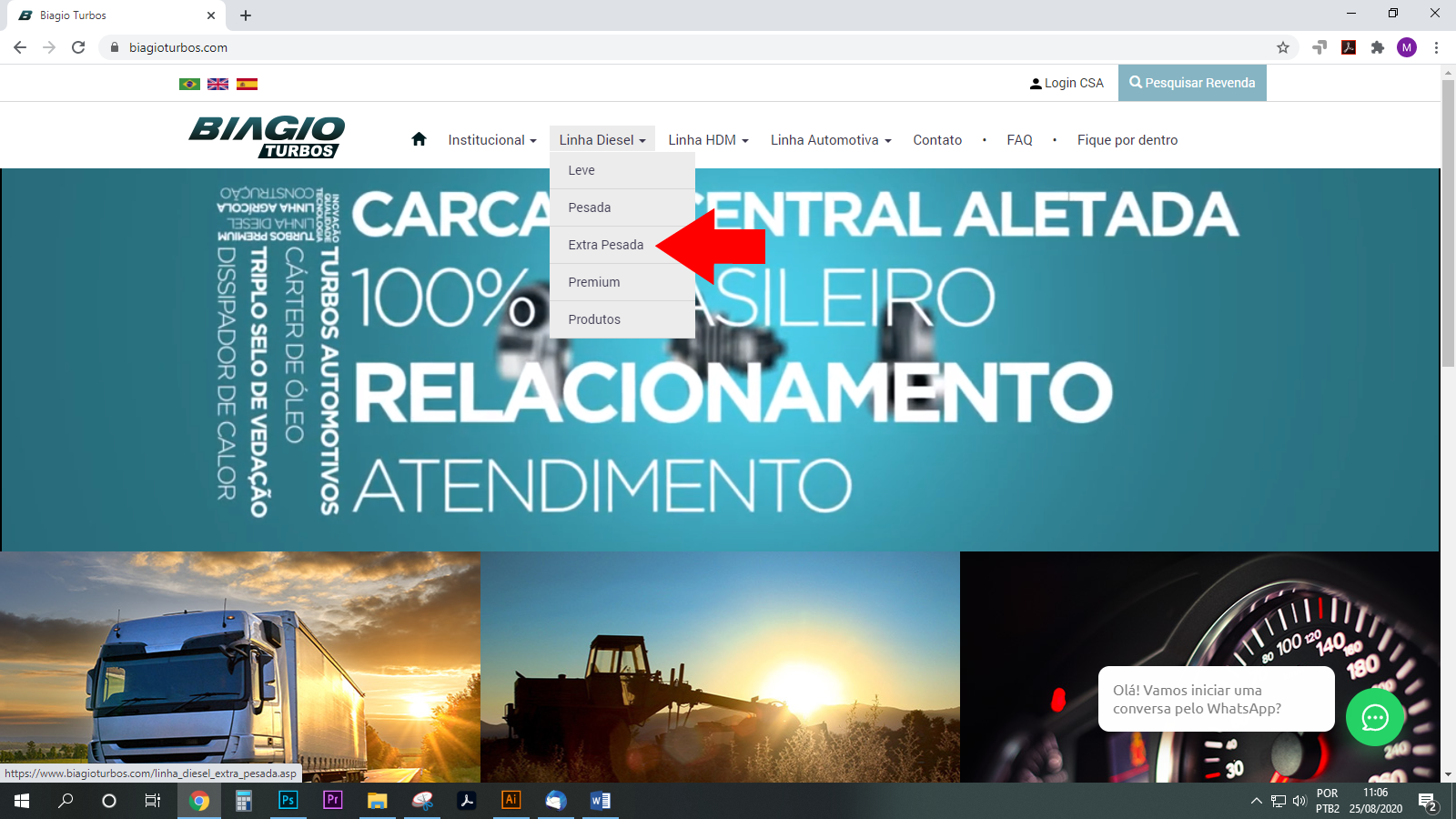Image resolution: width=1456 pixels, height=819 pixels.
Task: Open Word from taskbar
Action: [600, 801]
